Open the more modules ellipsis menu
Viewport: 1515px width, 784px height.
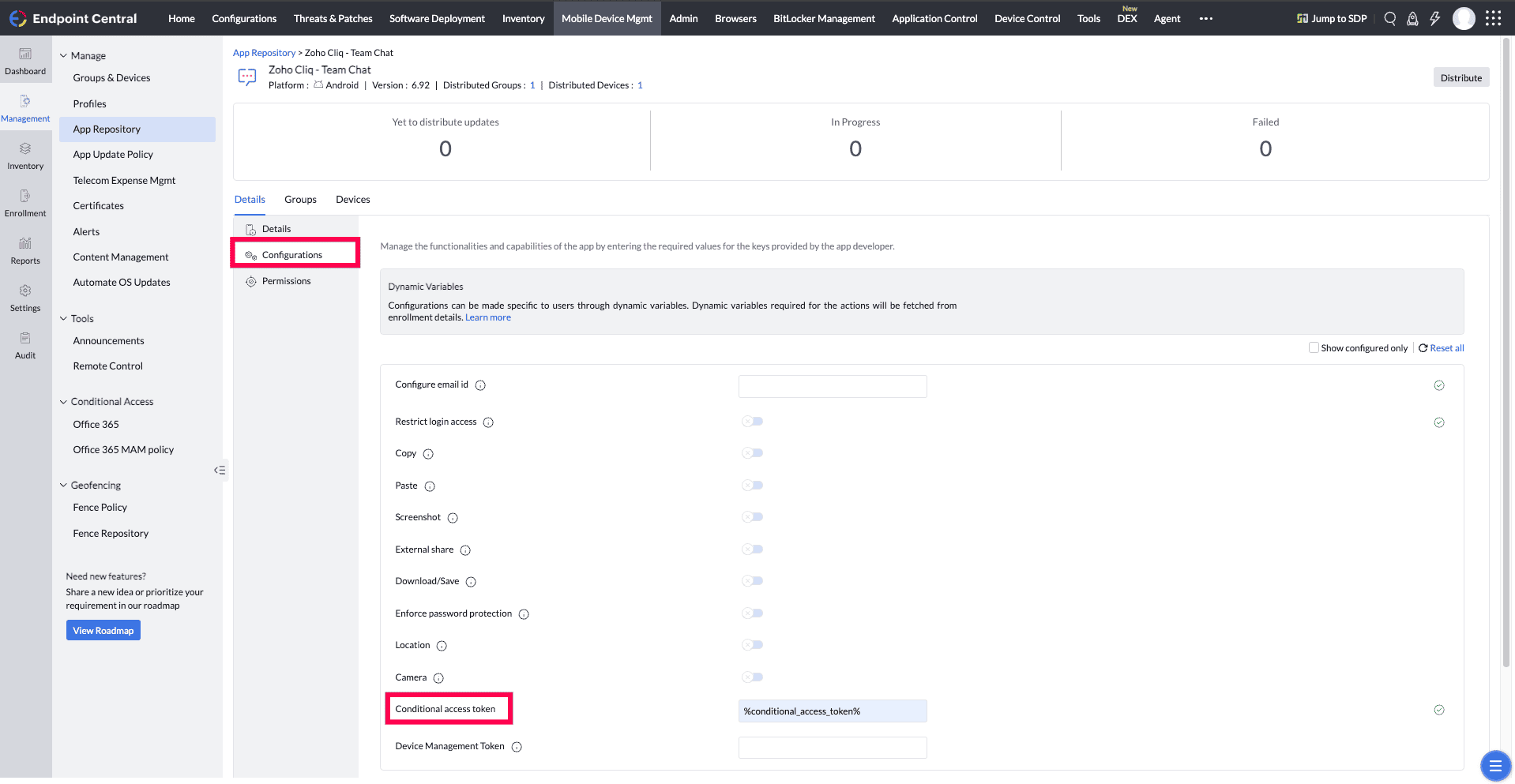click(1205, 18)
